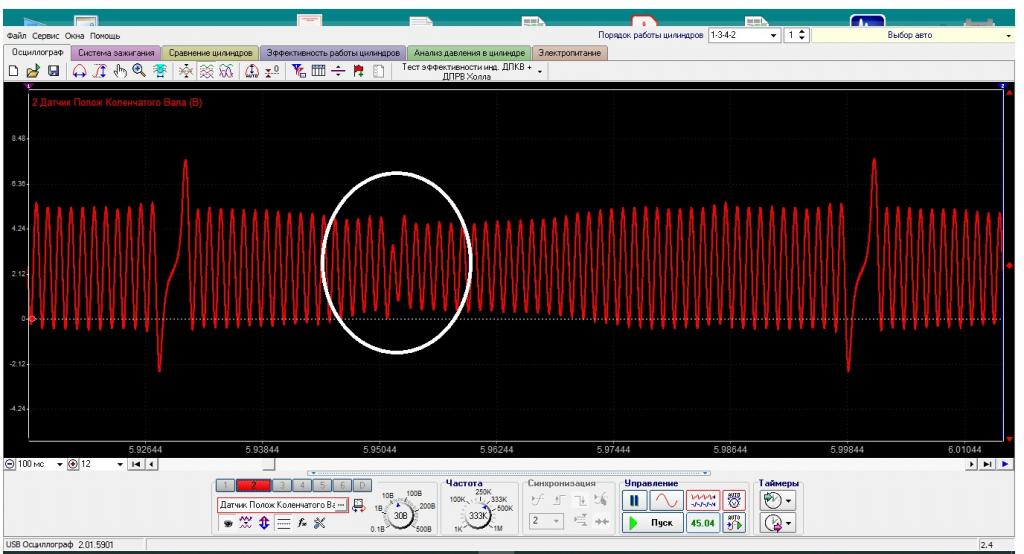This screenshot has width=1024, height=554.
Task: Open file using the folder icon
Action: tap(34, 72)
